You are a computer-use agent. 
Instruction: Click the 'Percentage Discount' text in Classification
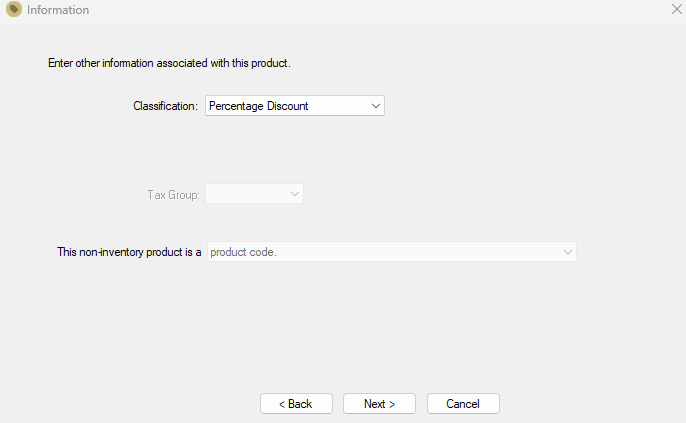point(259,106)
